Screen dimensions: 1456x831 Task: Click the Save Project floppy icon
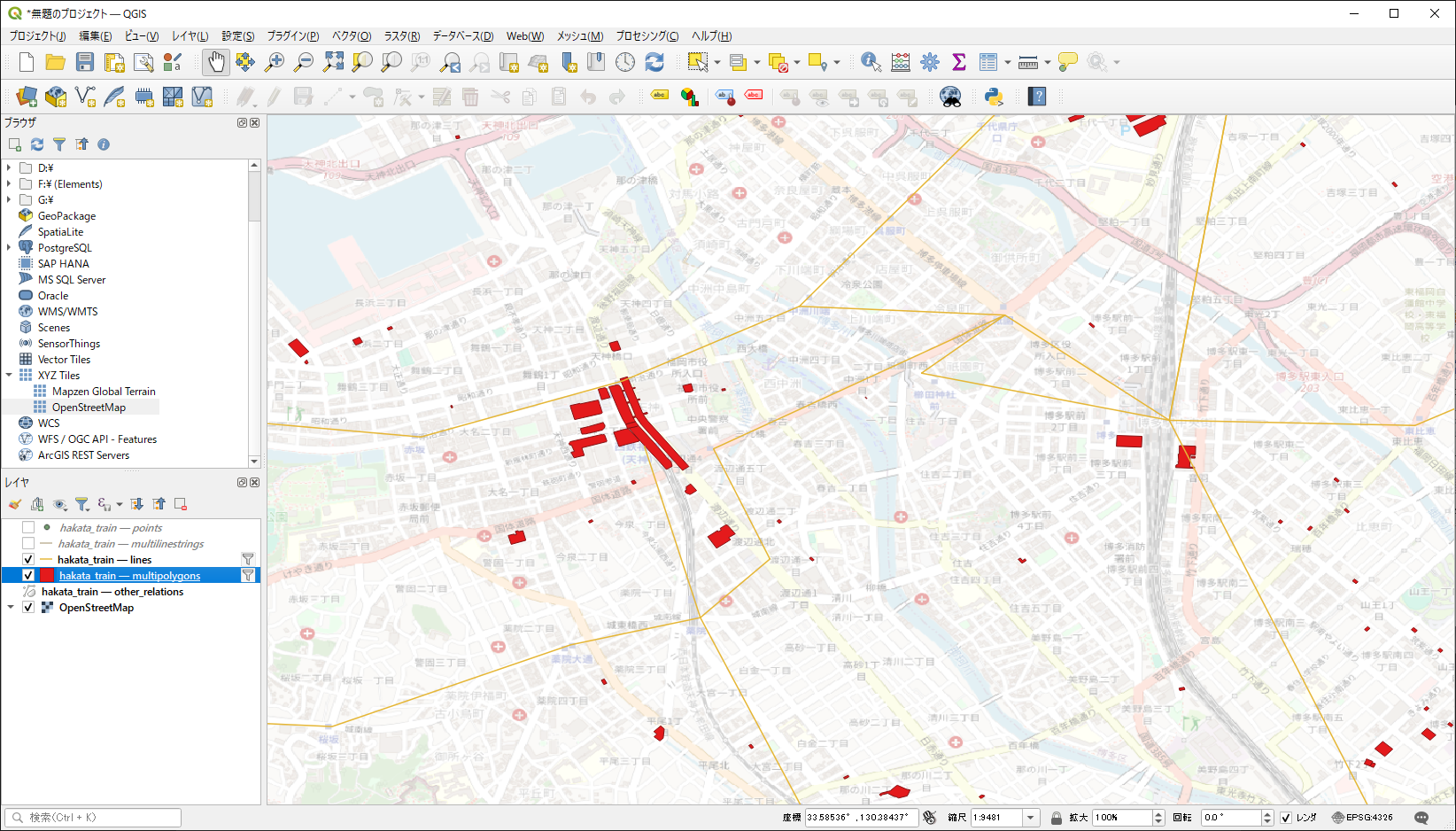pos(85,62)
